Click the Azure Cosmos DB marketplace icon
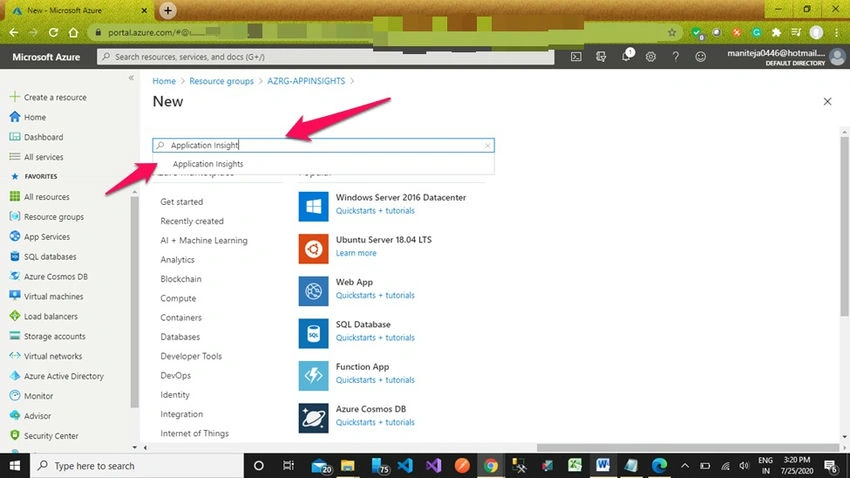 pos(313,418)
